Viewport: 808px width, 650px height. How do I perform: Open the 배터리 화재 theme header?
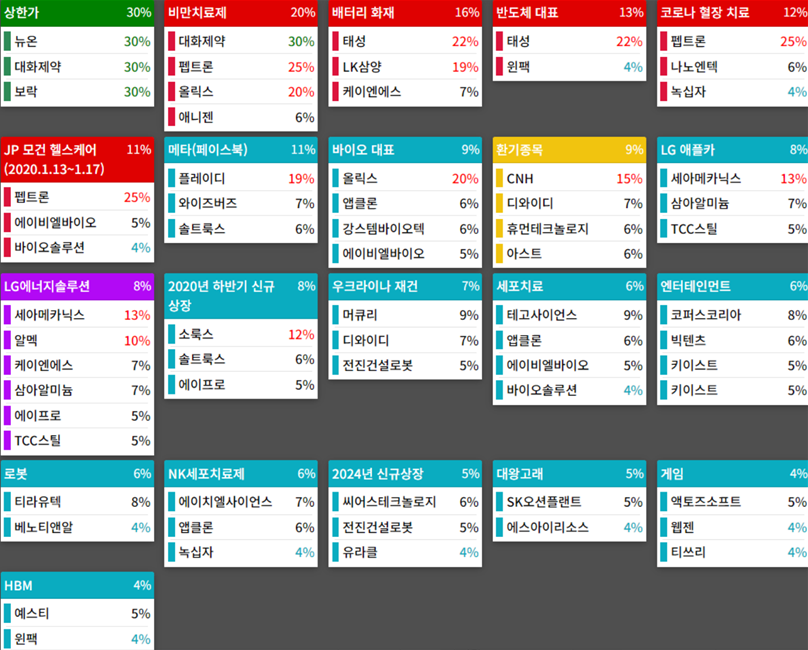(x=405, y=13)
